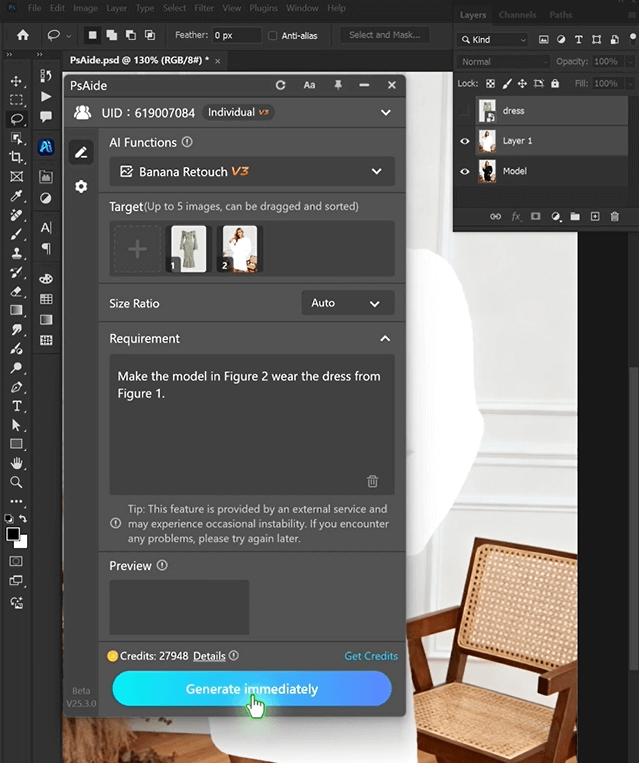This screenshot has width=639, height=763.
Task: Switch to the Channels tab
Action: [x=517, y=15]
